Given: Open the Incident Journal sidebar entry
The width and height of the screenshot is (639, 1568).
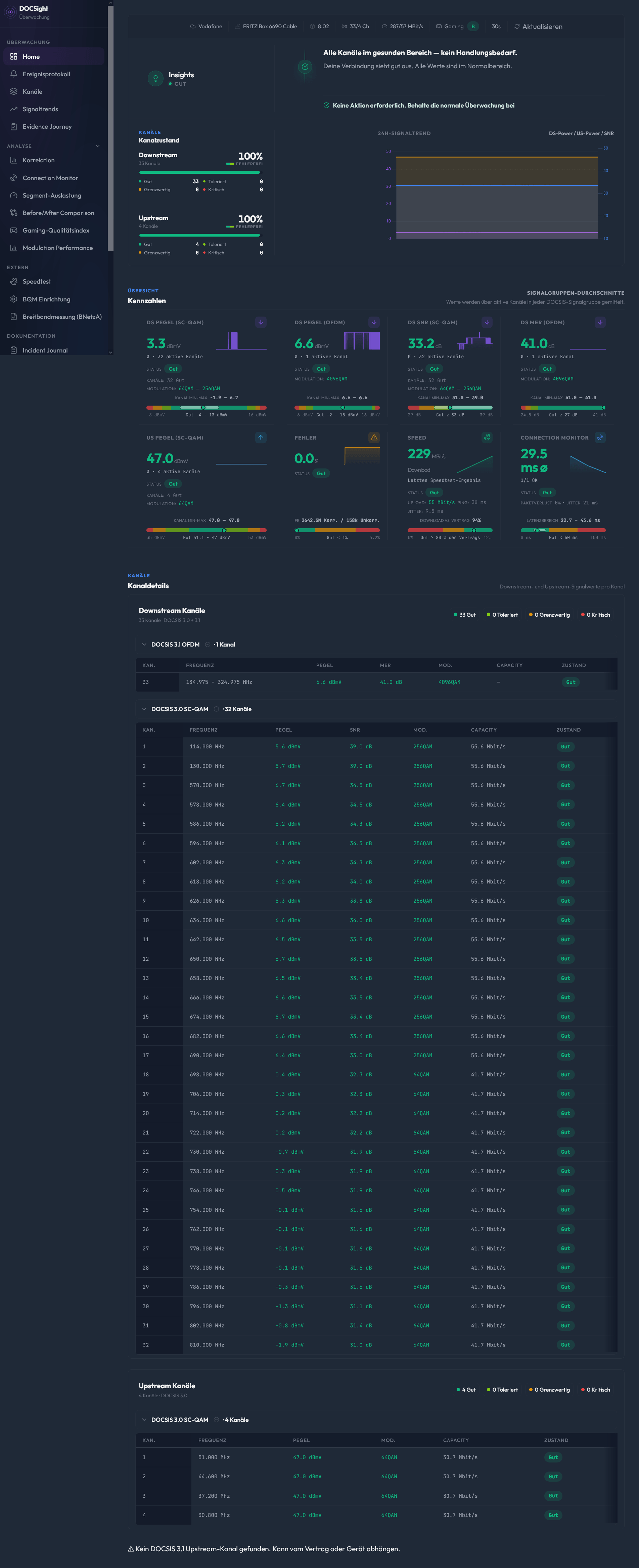Looking at the screenshot, I should click(53, 350).
